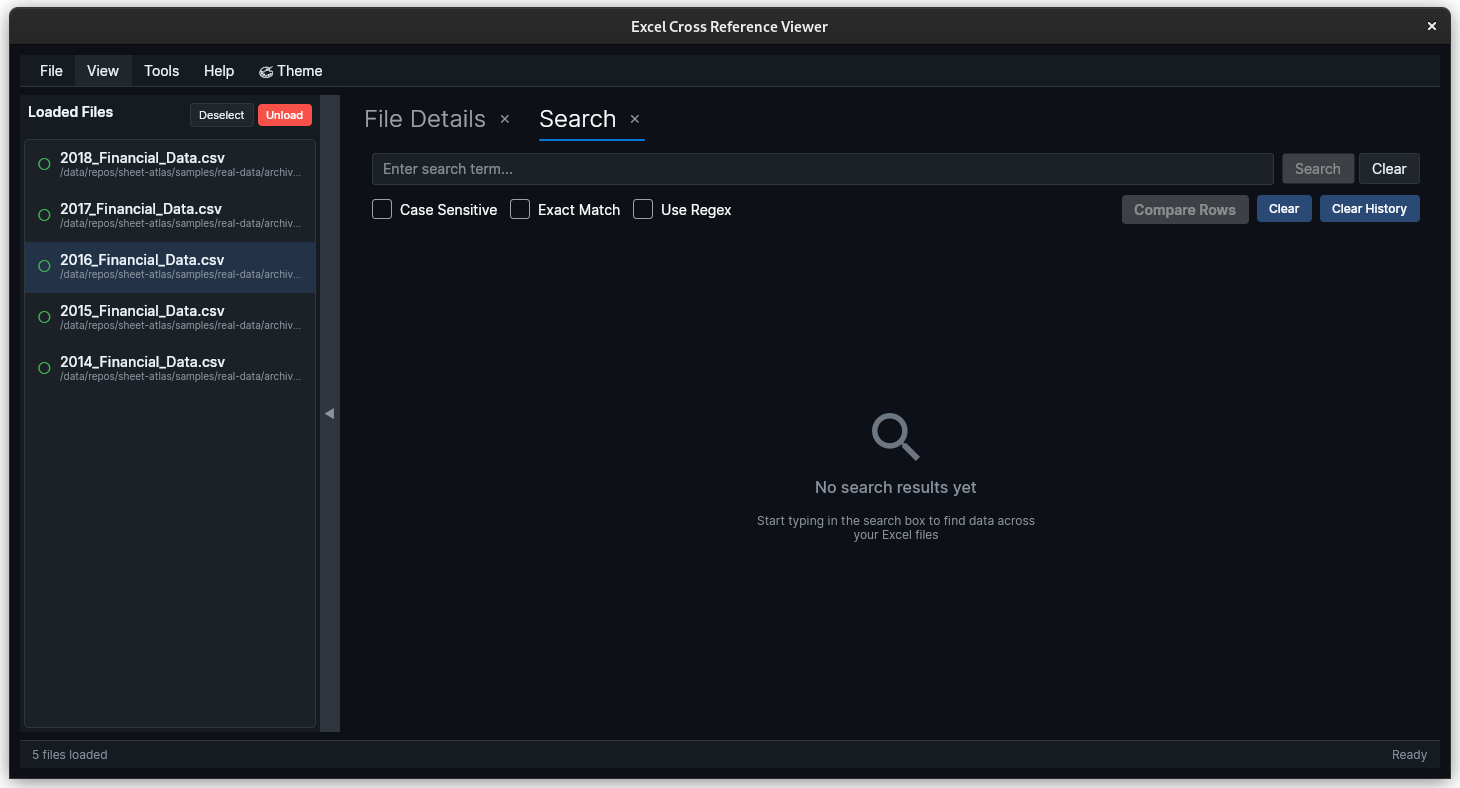The width and height of the screenshot is (1460, 788).
Task: Collapse the Loaded Files sidebar with the arrow
Action: tap(329, 413)
